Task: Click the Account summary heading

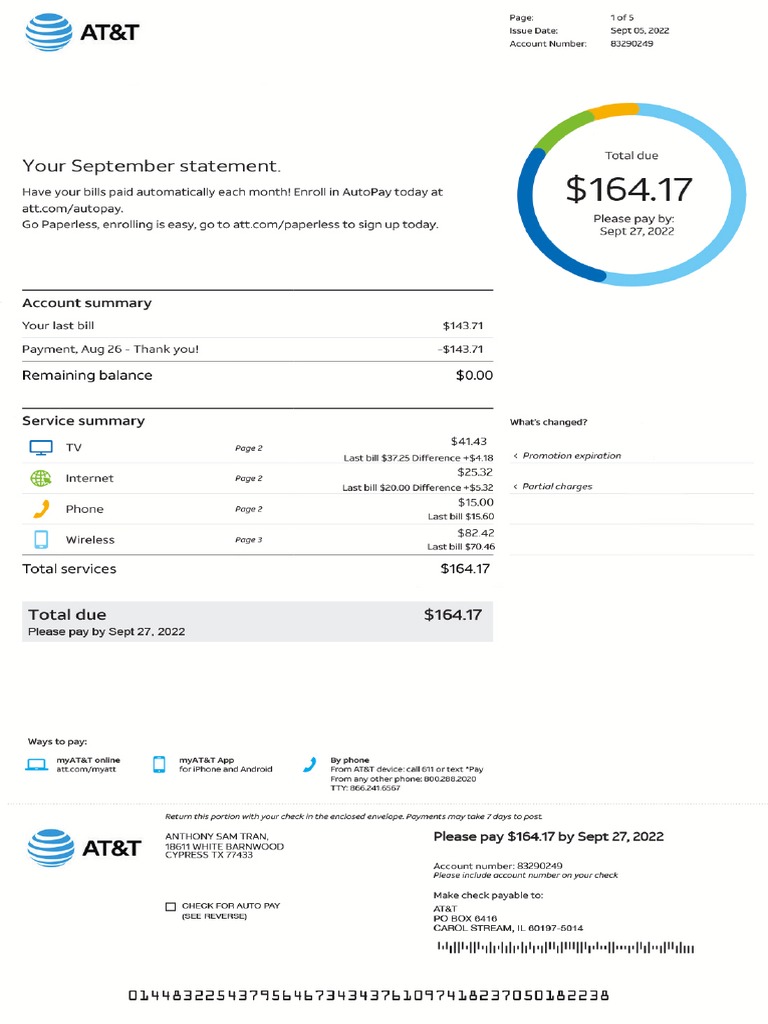Action: pos(87,303)
